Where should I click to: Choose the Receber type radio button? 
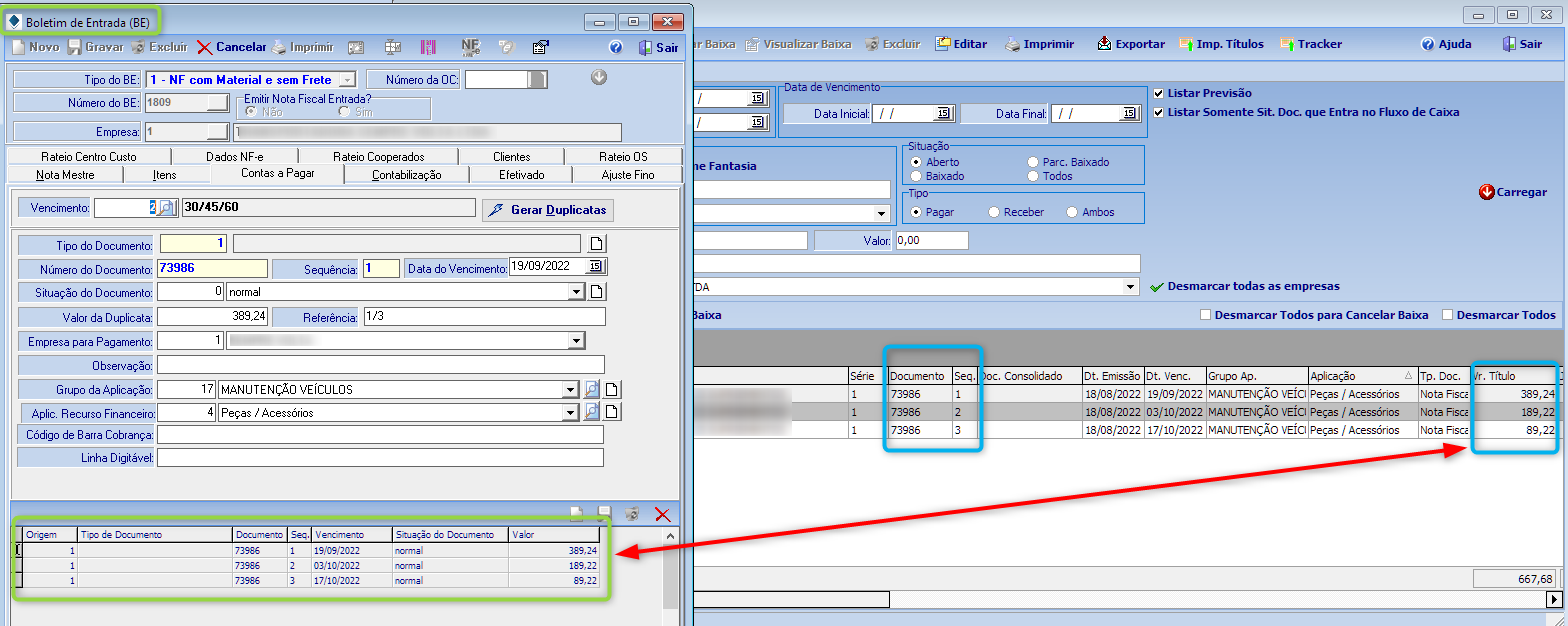coord(993,212)
